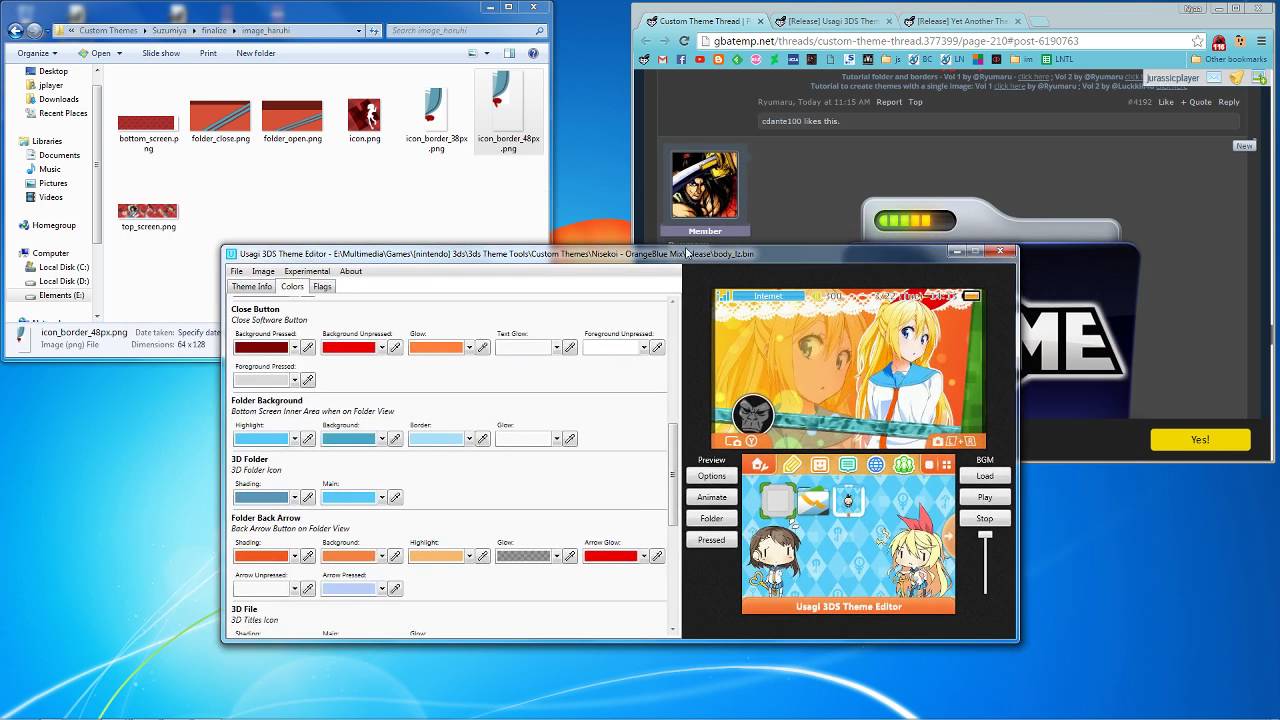Viewport: 1280px width, 720px height.
Task: Switch to the Flags tab
Action: [322, 287]
